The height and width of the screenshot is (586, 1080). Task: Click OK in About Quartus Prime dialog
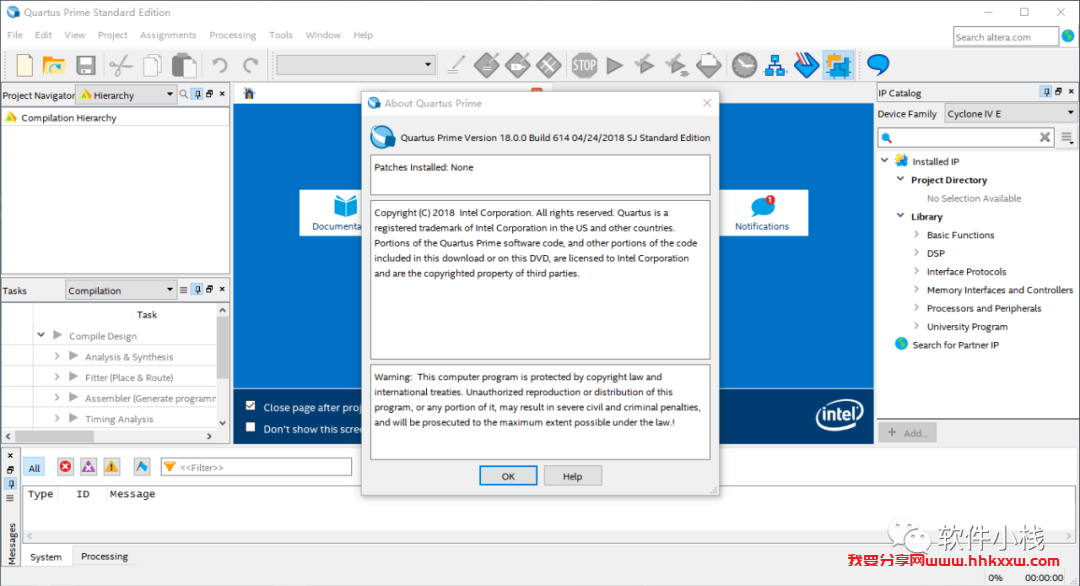point(508,476)
